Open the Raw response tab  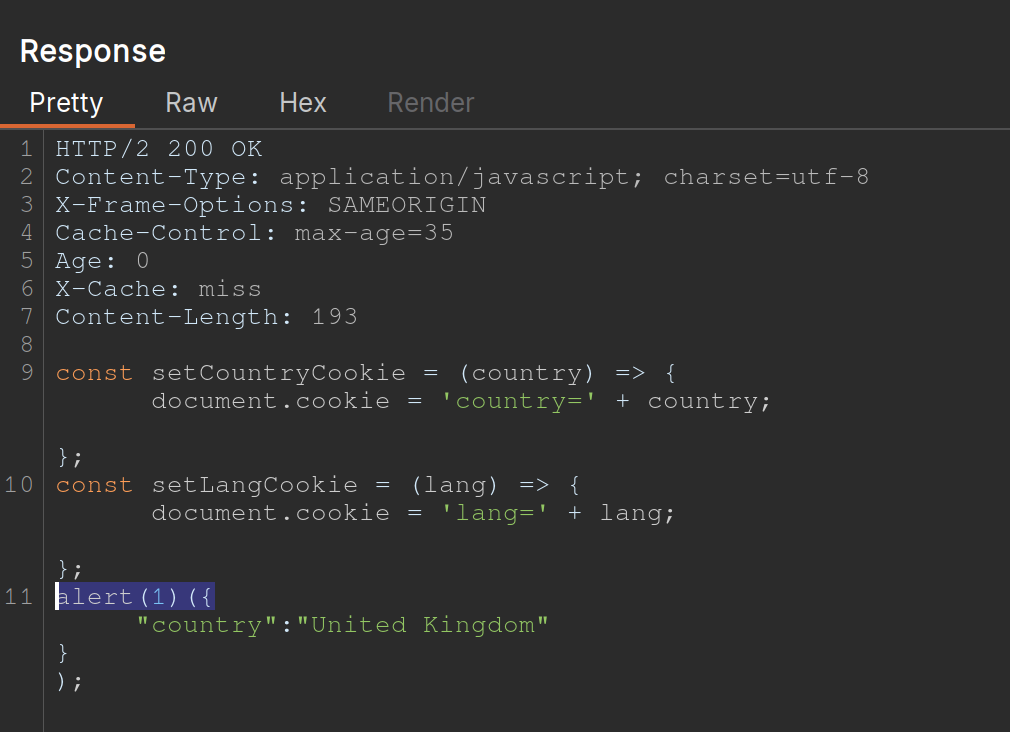(191, 103)
